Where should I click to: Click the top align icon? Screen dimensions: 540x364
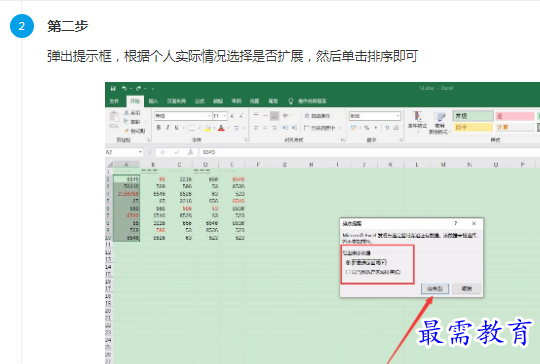[256, 115]
